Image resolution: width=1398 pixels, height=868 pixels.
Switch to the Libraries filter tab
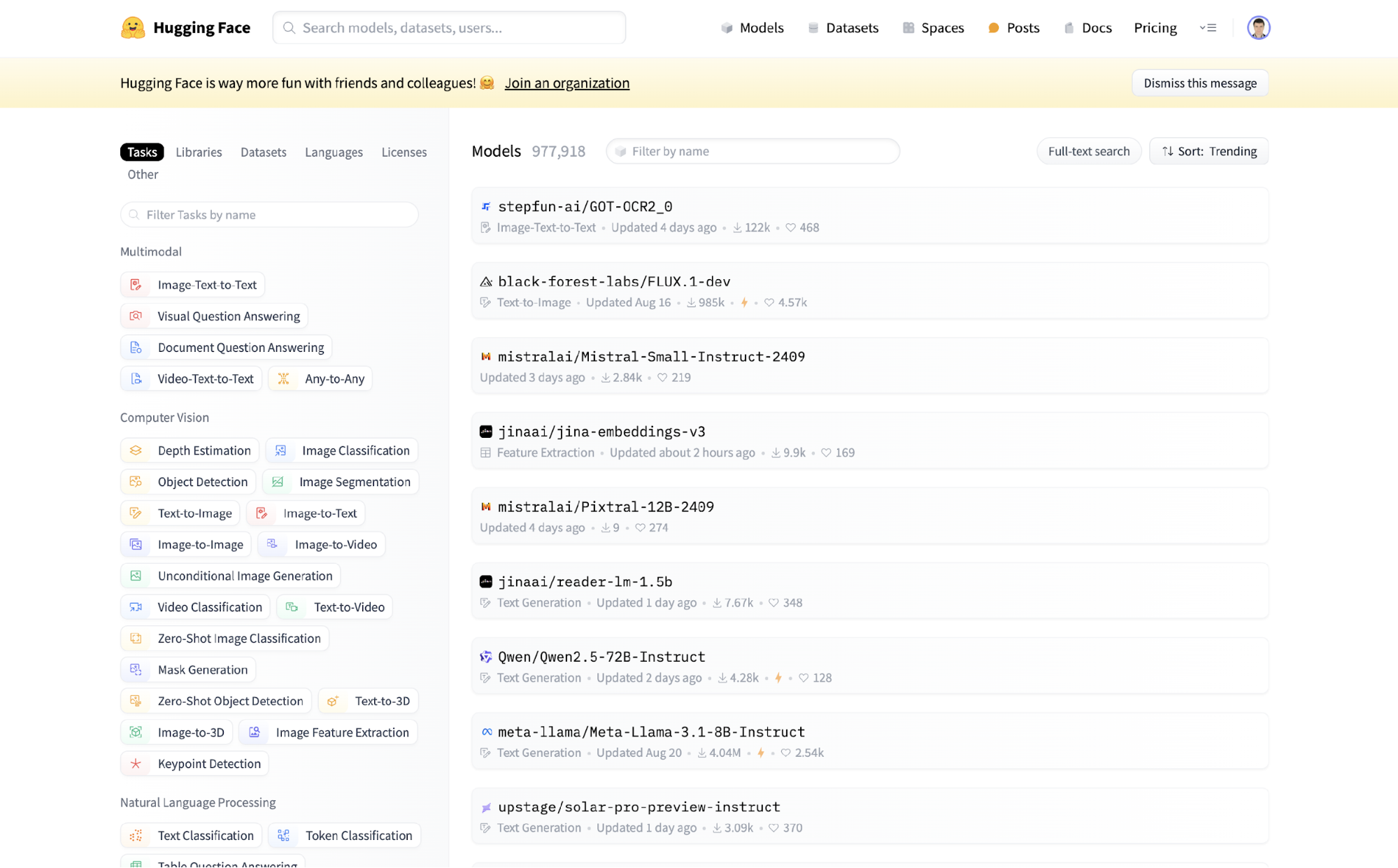pyautogui.click(x=199, y=152)
